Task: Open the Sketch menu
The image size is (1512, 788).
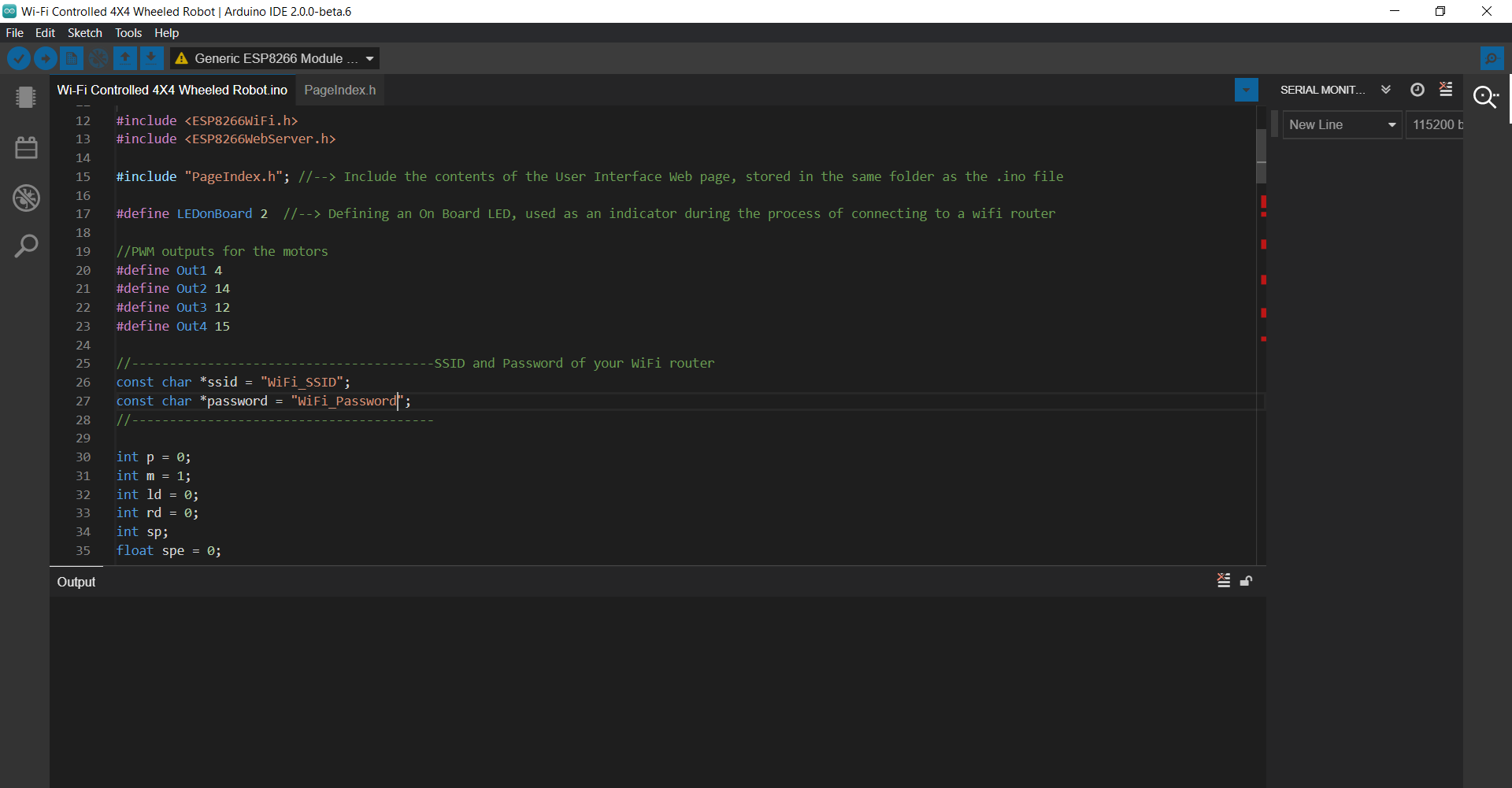Action: coord(84,32)
